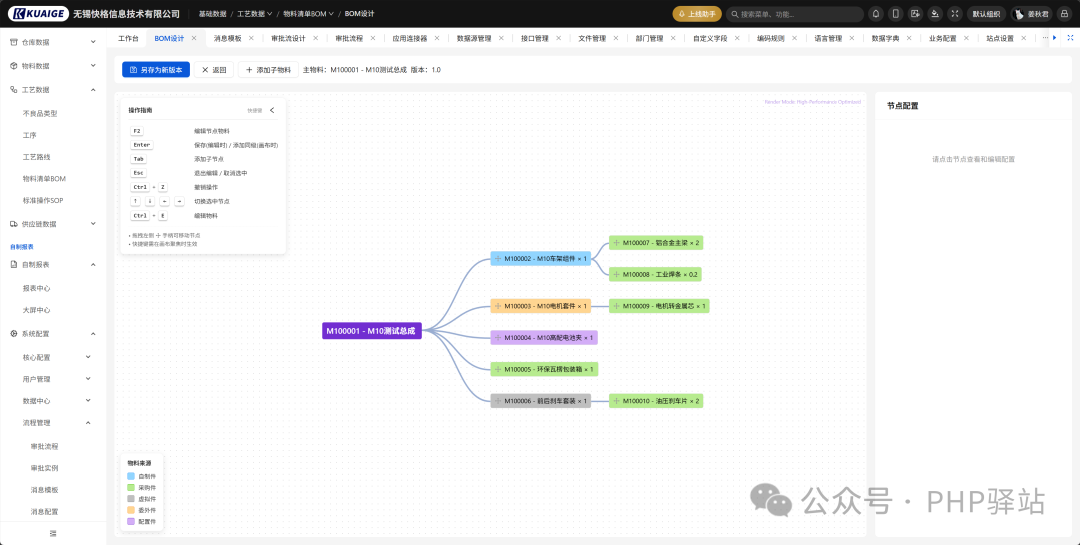Select the node M100008 - 工业焊条

pyautogui.click(x=655, y=274)
